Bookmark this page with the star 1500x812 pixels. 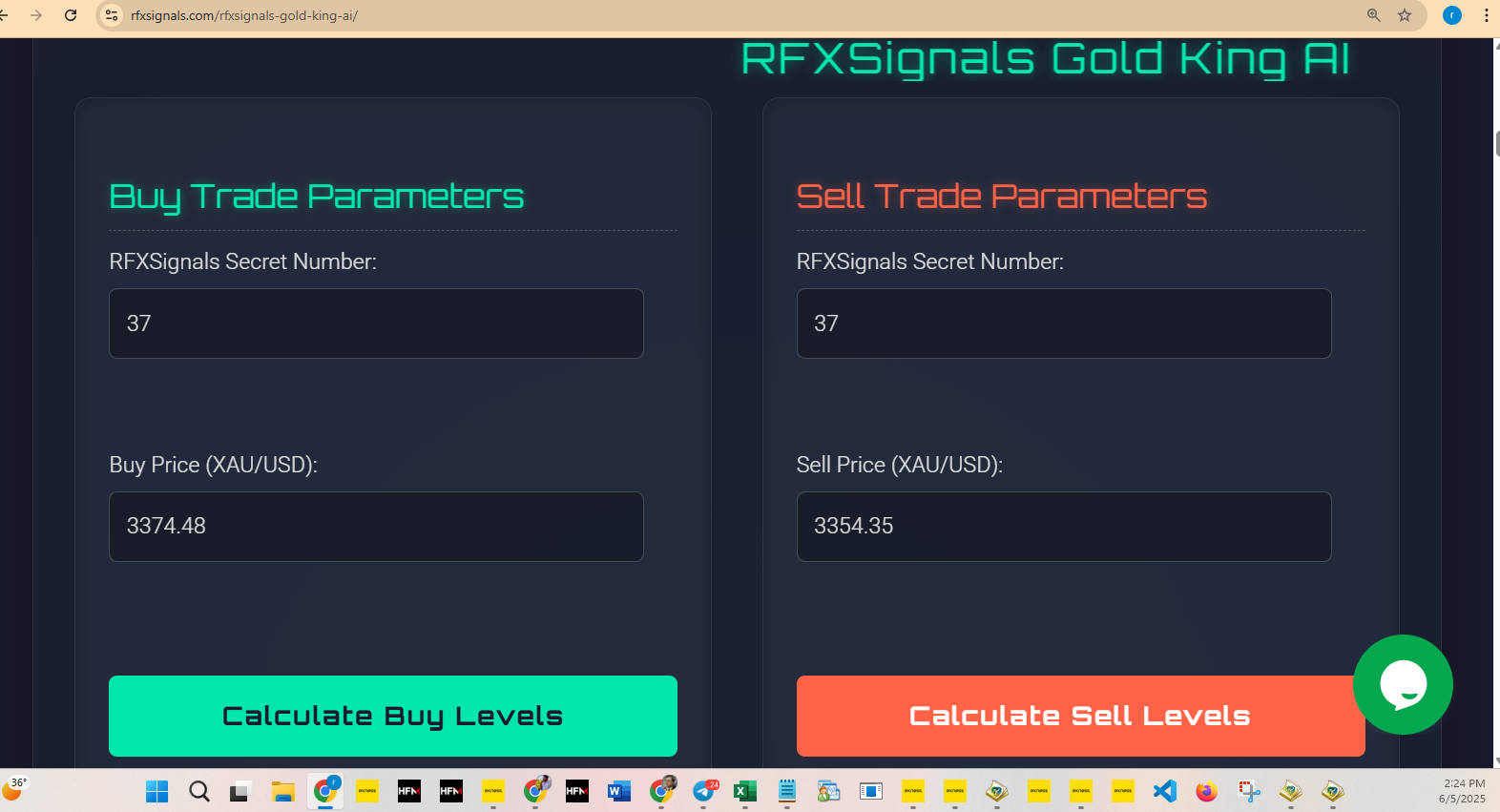coord(1405,15)
